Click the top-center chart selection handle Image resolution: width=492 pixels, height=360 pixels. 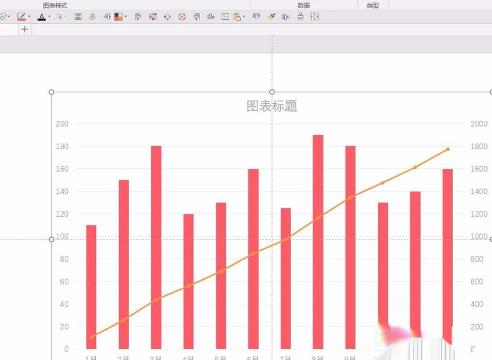tap(272, 92)
